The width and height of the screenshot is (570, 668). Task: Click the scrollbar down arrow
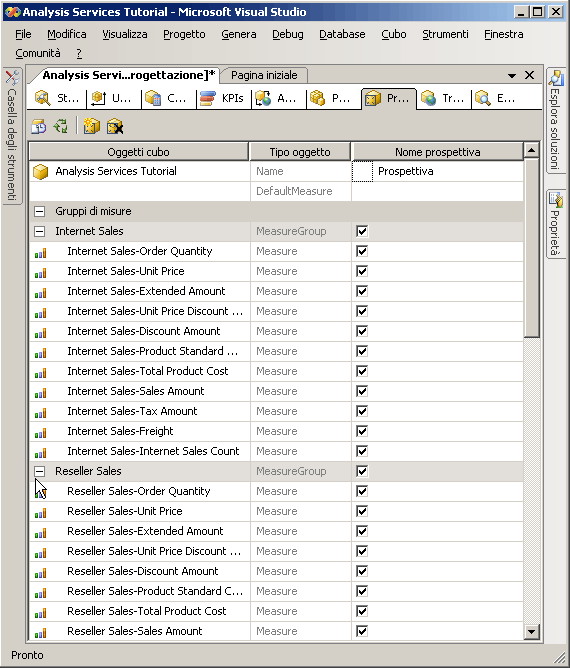click(x=531, y=631)
